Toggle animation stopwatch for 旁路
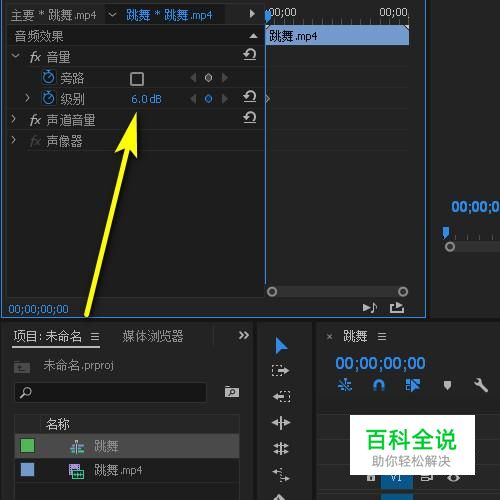This screenshot has height=500, width=500. (x=49, y=77)
